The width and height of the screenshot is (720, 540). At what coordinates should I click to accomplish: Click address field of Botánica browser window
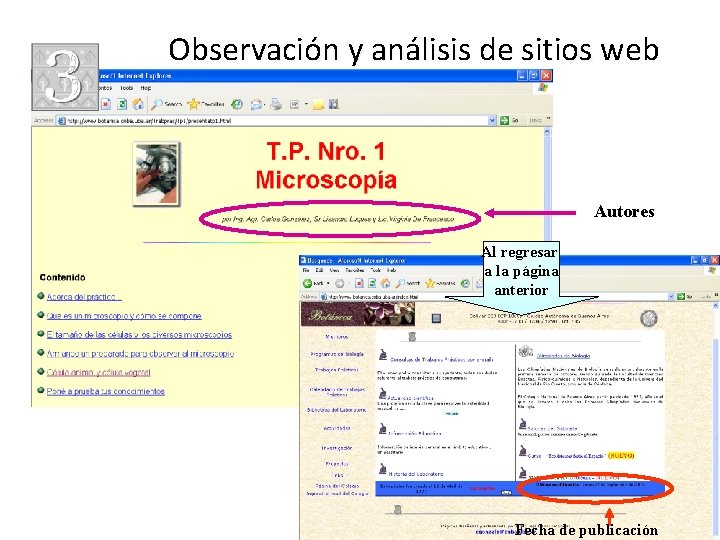(x=495, y=297)
